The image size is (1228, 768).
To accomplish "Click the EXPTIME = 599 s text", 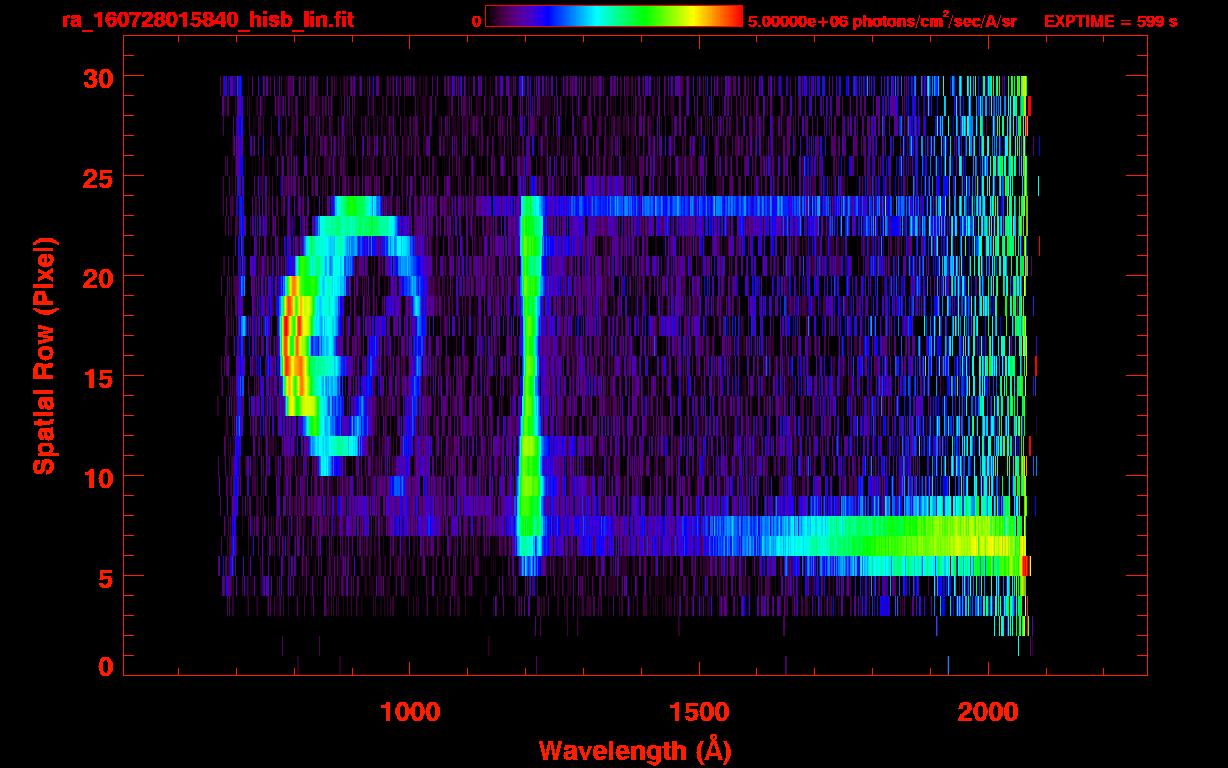I will click(x=1110, y=21).
